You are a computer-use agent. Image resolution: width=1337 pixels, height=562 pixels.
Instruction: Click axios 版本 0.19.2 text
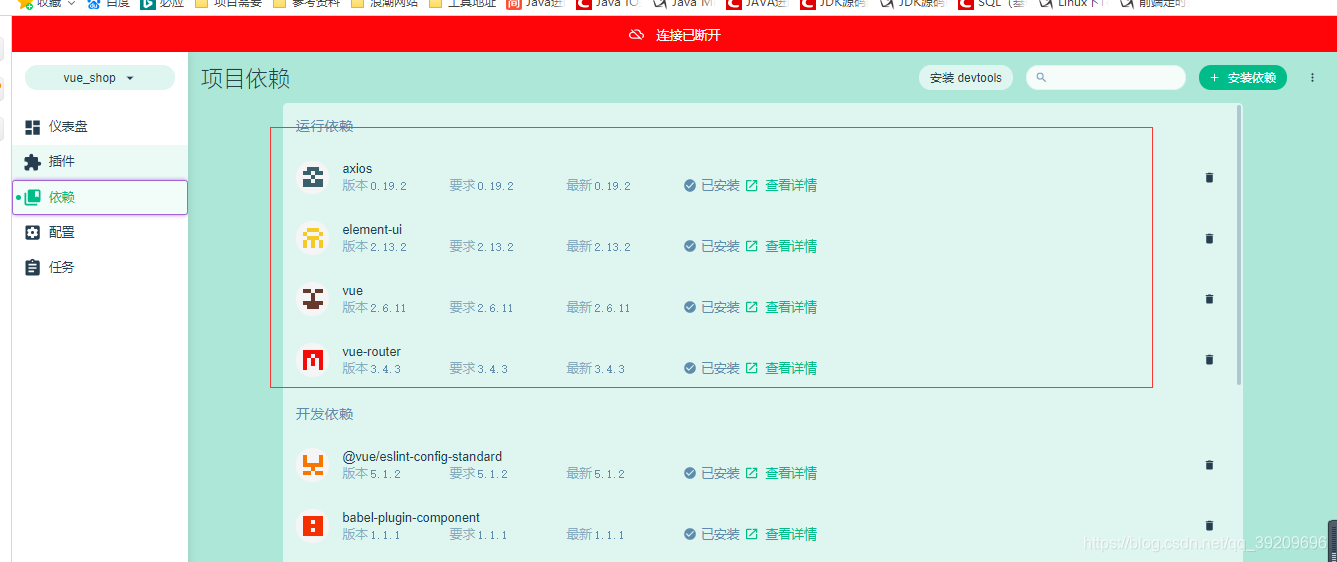pyautogui.click(x=374, y=186)
